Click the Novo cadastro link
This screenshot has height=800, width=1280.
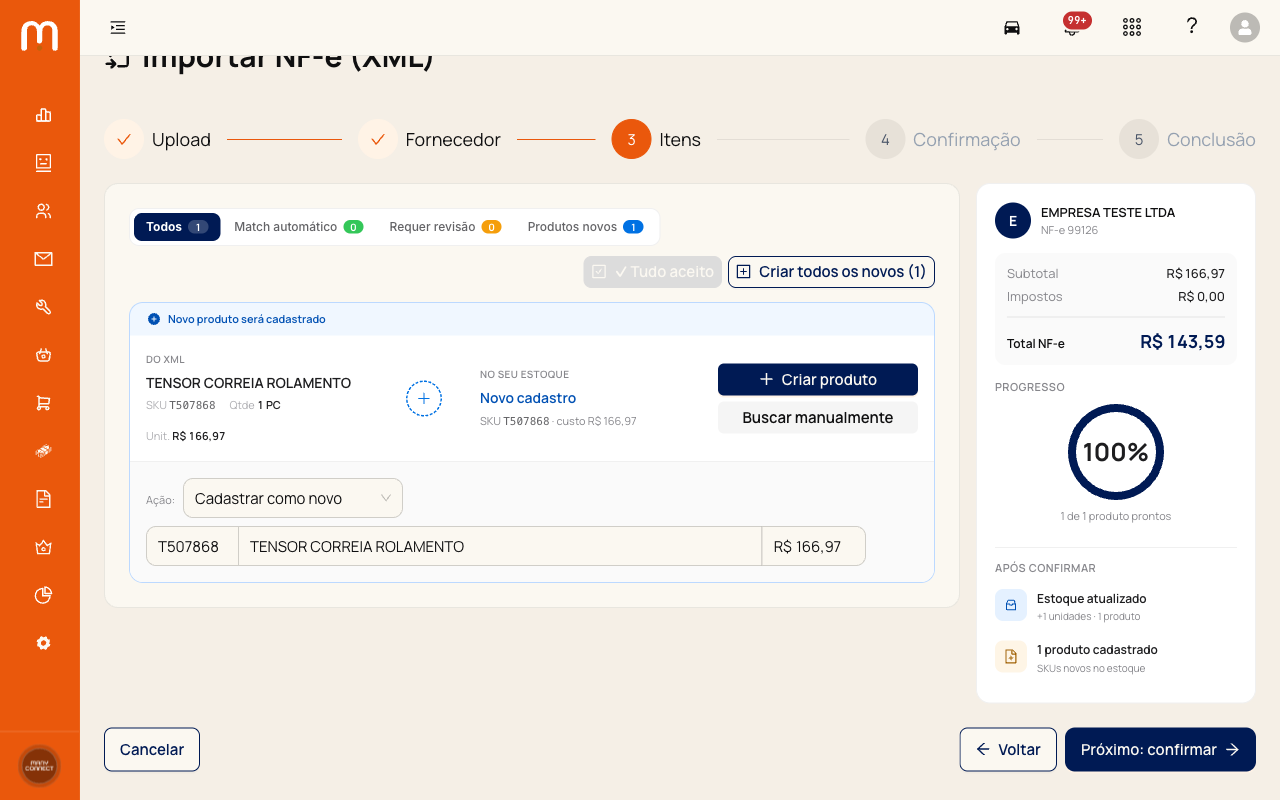pos(528,398)
